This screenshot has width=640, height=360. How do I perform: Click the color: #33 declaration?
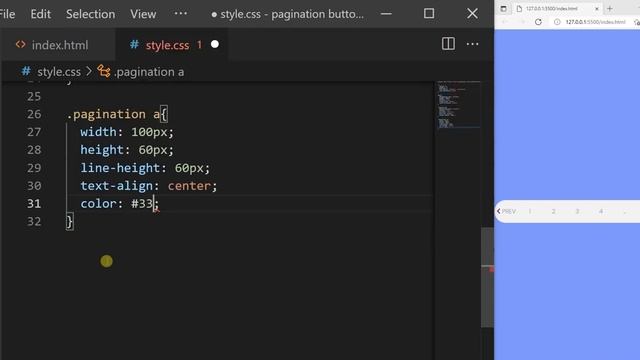pyautogui.click(x=119, y=204)
